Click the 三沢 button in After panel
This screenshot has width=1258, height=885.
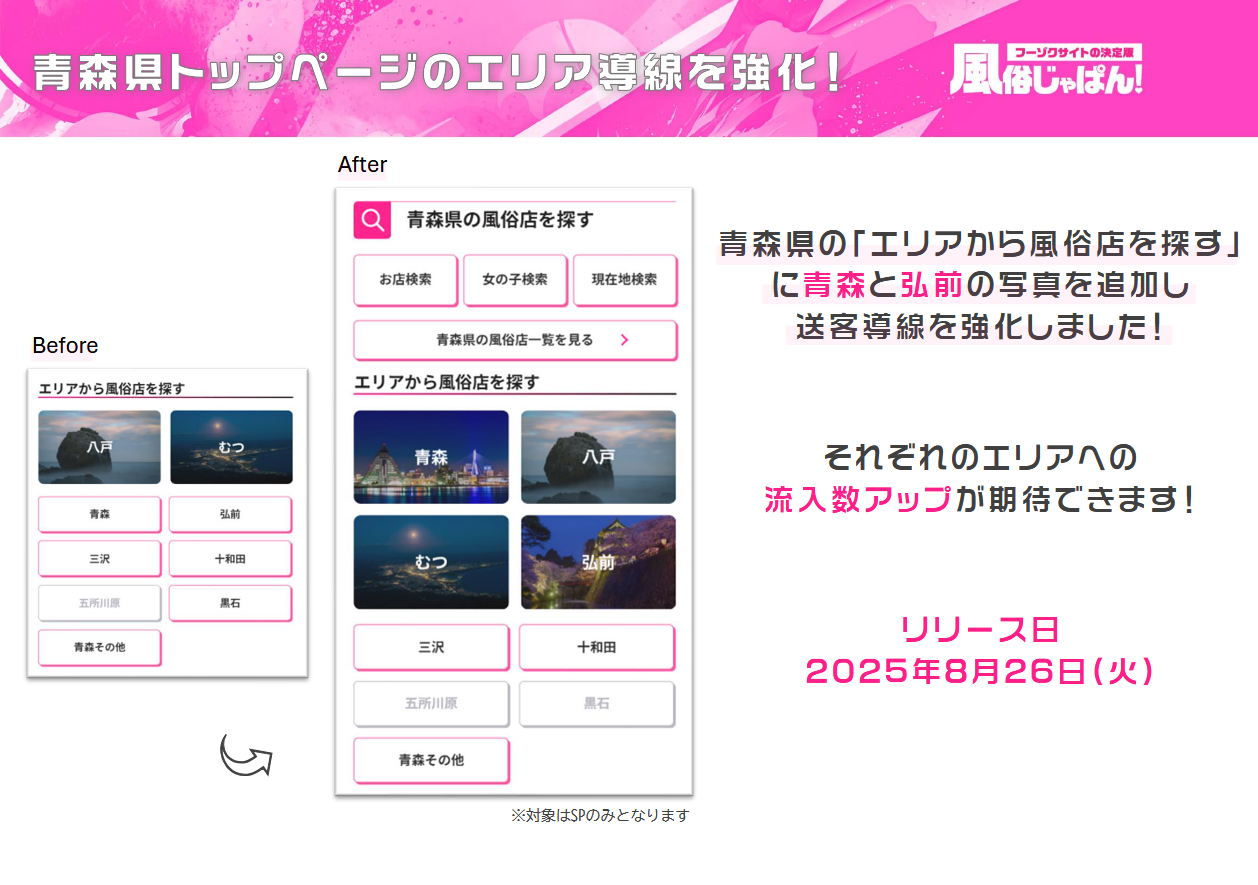point(431,647)
